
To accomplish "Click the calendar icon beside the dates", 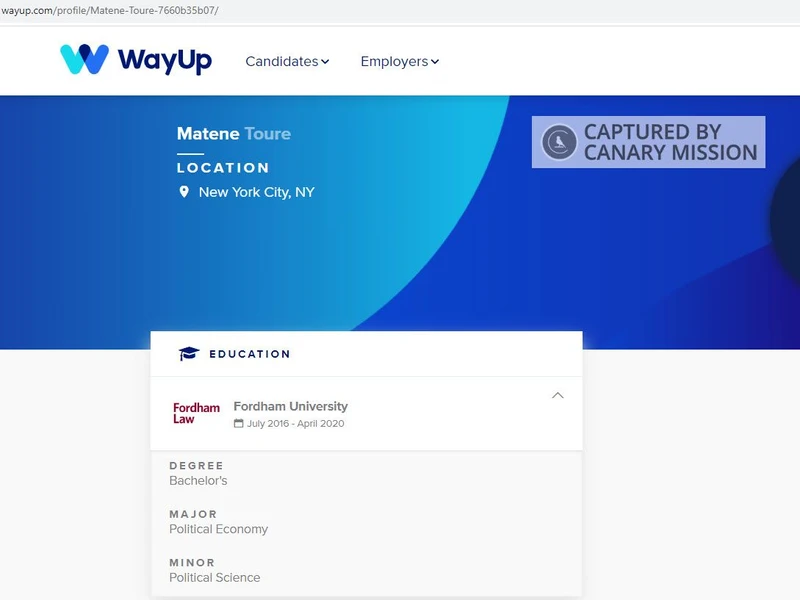I will coord(242,423).
